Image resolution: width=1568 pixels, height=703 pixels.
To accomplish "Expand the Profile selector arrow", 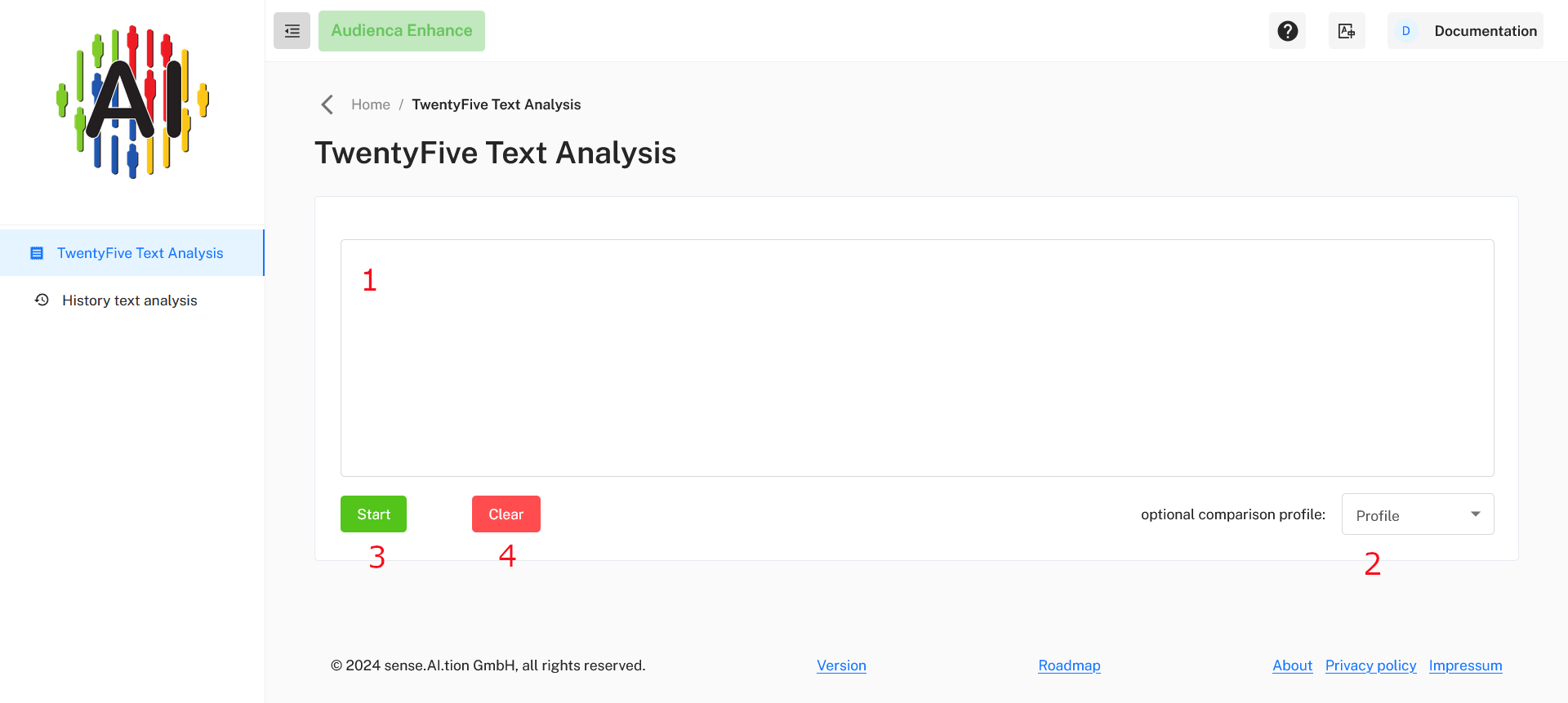I will point(1475,514).
